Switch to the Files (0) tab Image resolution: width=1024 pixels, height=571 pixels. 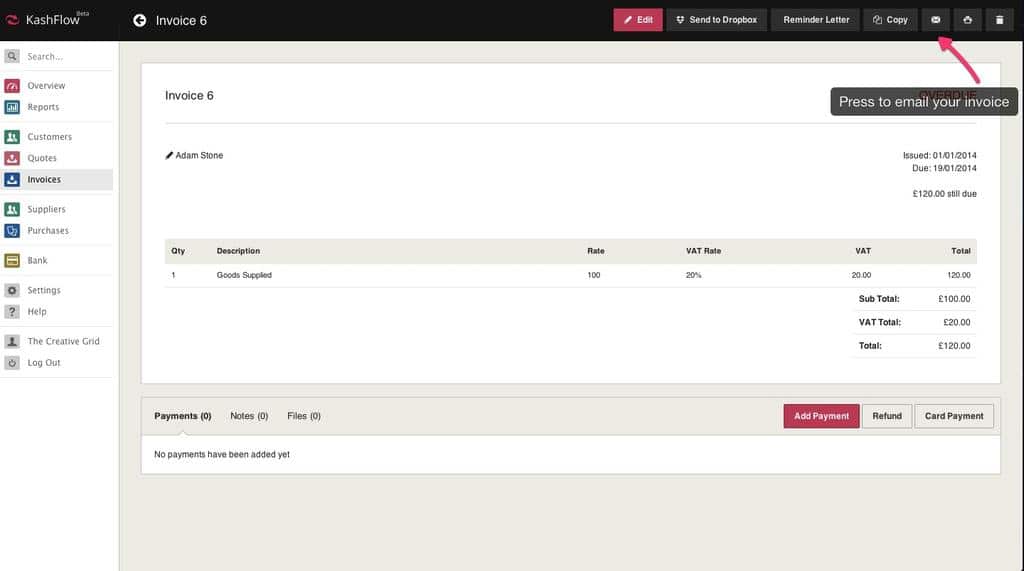click(x=303, y=416)
